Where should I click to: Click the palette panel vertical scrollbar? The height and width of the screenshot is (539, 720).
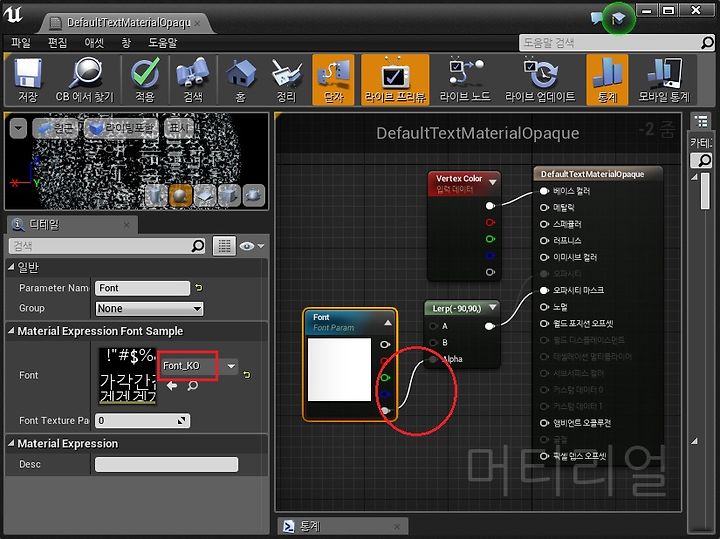[705, 193]
